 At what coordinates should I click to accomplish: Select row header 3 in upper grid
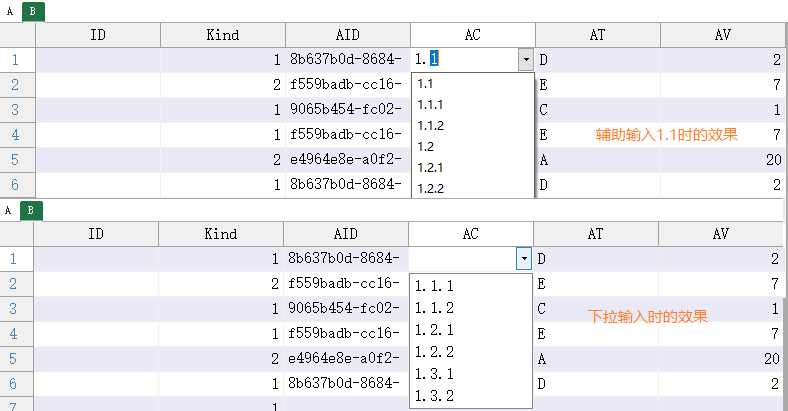tap(15, 110)
